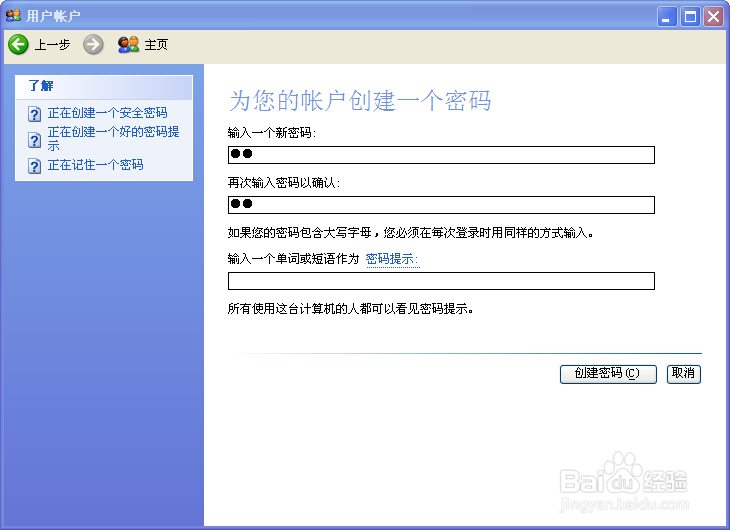730x530 pixels.
Task: Open 正在记住一个密码 help link
Action: click(x=95, y=165)
